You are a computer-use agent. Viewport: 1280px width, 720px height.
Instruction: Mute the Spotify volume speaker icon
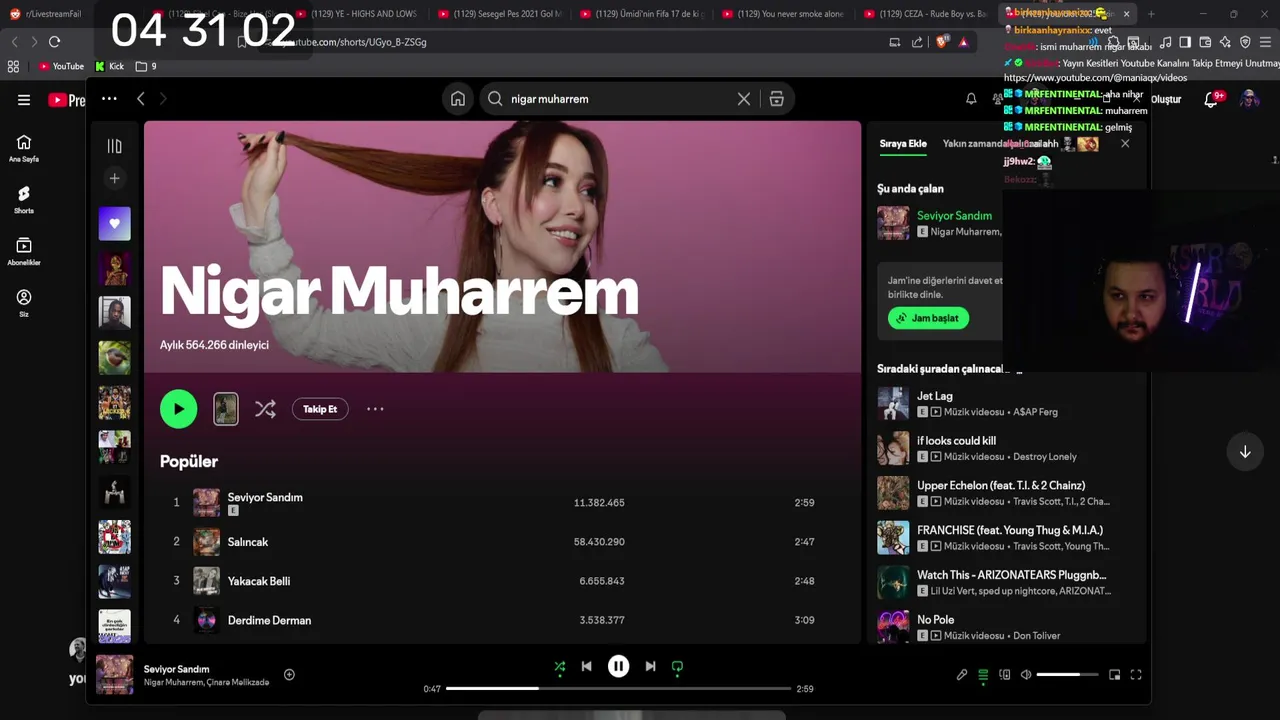1026,675
